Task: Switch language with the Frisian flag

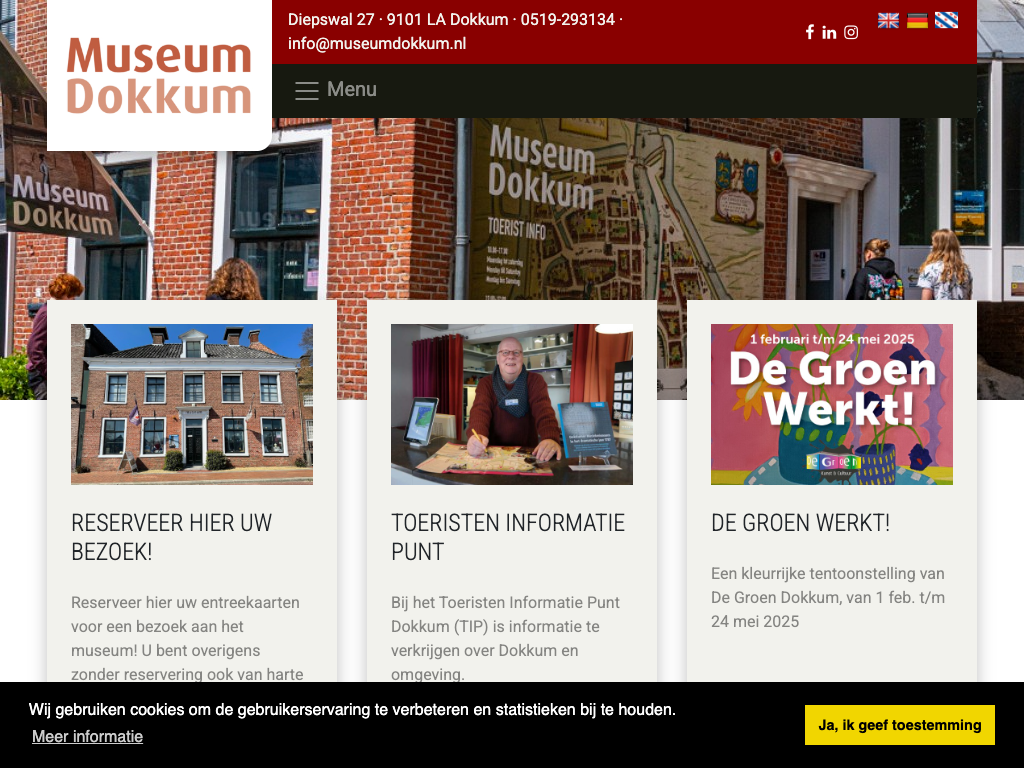Action: [947, 20]
